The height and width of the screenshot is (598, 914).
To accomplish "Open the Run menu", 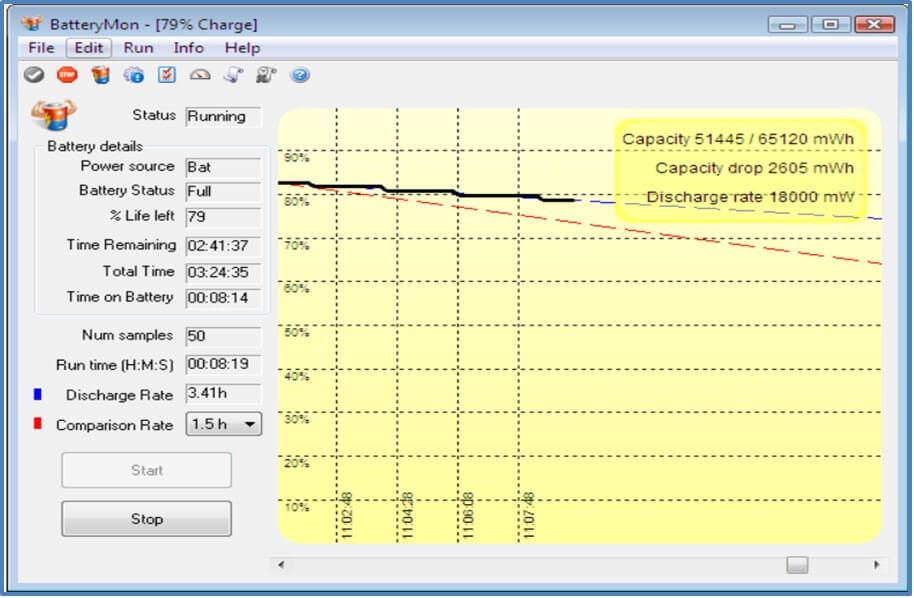I will pyautogui.click(x=138, y=48).
